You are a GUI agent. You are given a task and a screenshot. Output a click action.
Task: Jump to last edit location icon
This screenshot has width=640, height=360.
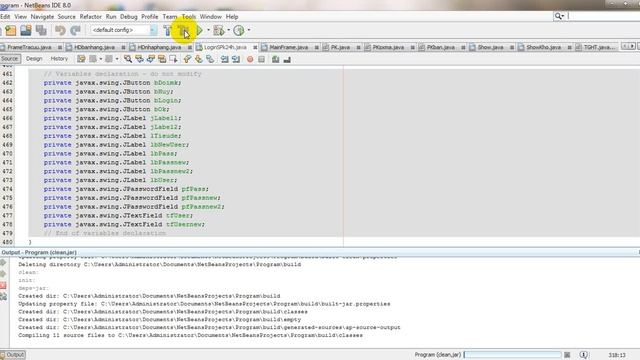(x=81, y=59)
